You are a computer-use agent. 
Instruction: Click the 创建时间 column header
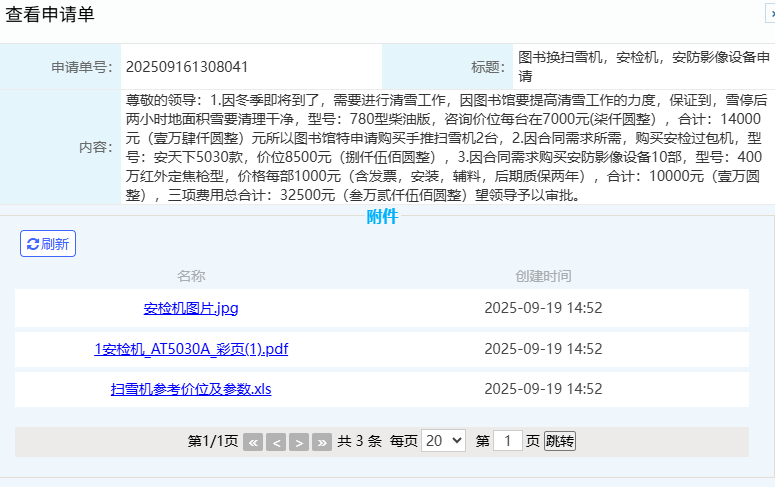point(543,276)
